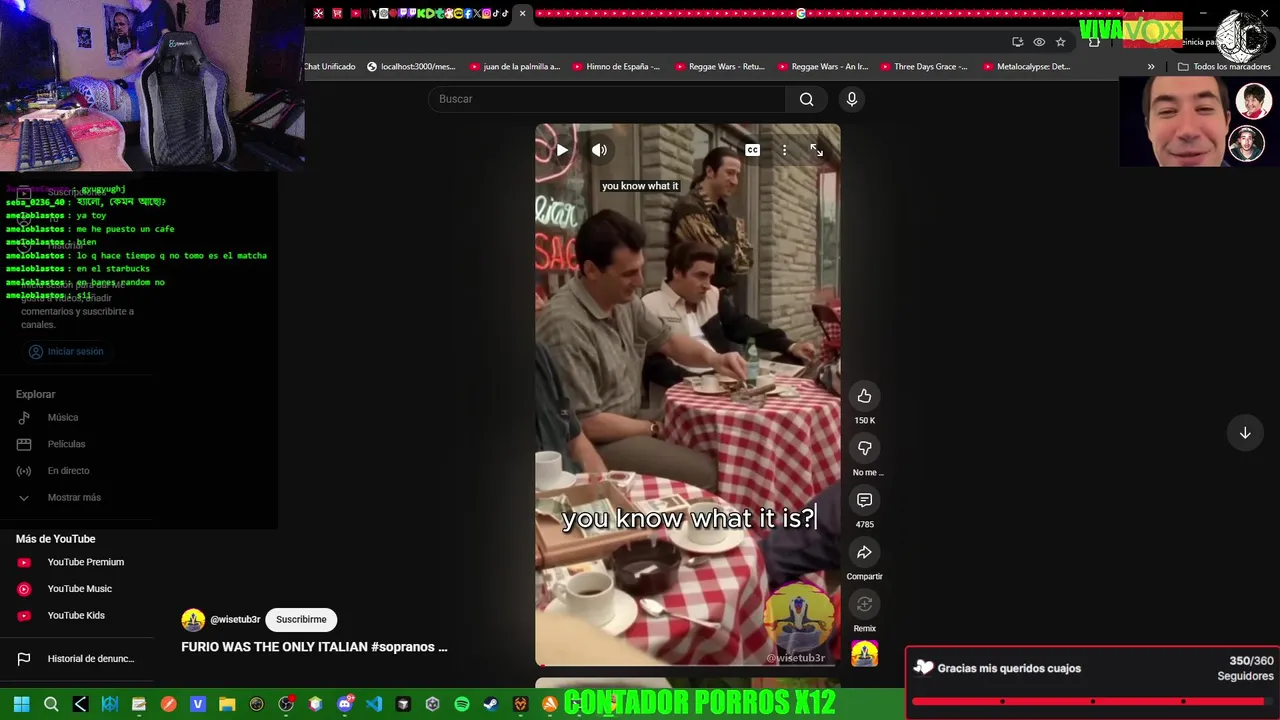This screenshot has height=720, width=1280.
Task: Like the Short with 150 K likes
Action: 864,396
